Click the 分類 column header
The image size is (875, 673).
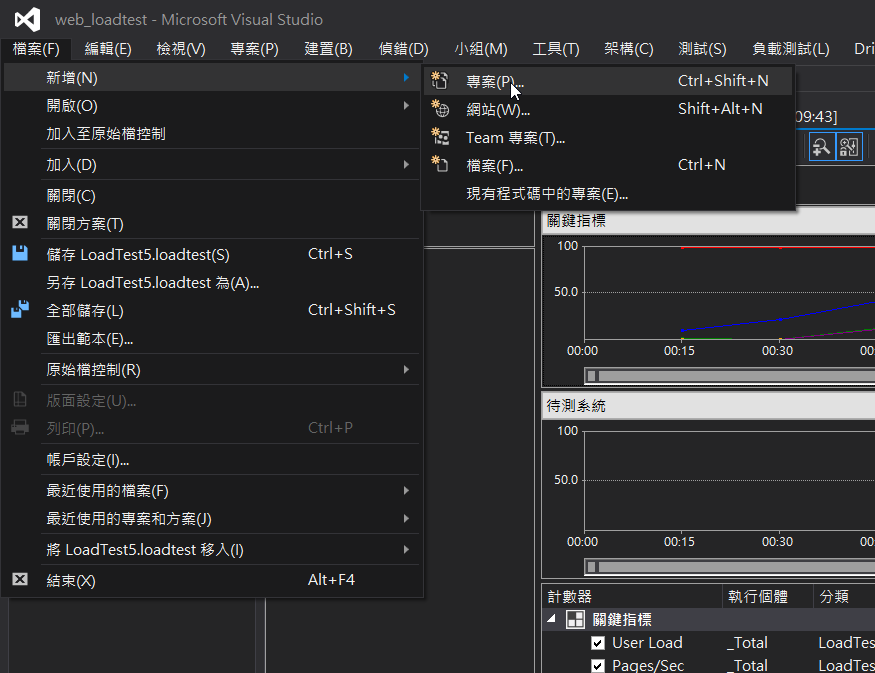[844, 597]
